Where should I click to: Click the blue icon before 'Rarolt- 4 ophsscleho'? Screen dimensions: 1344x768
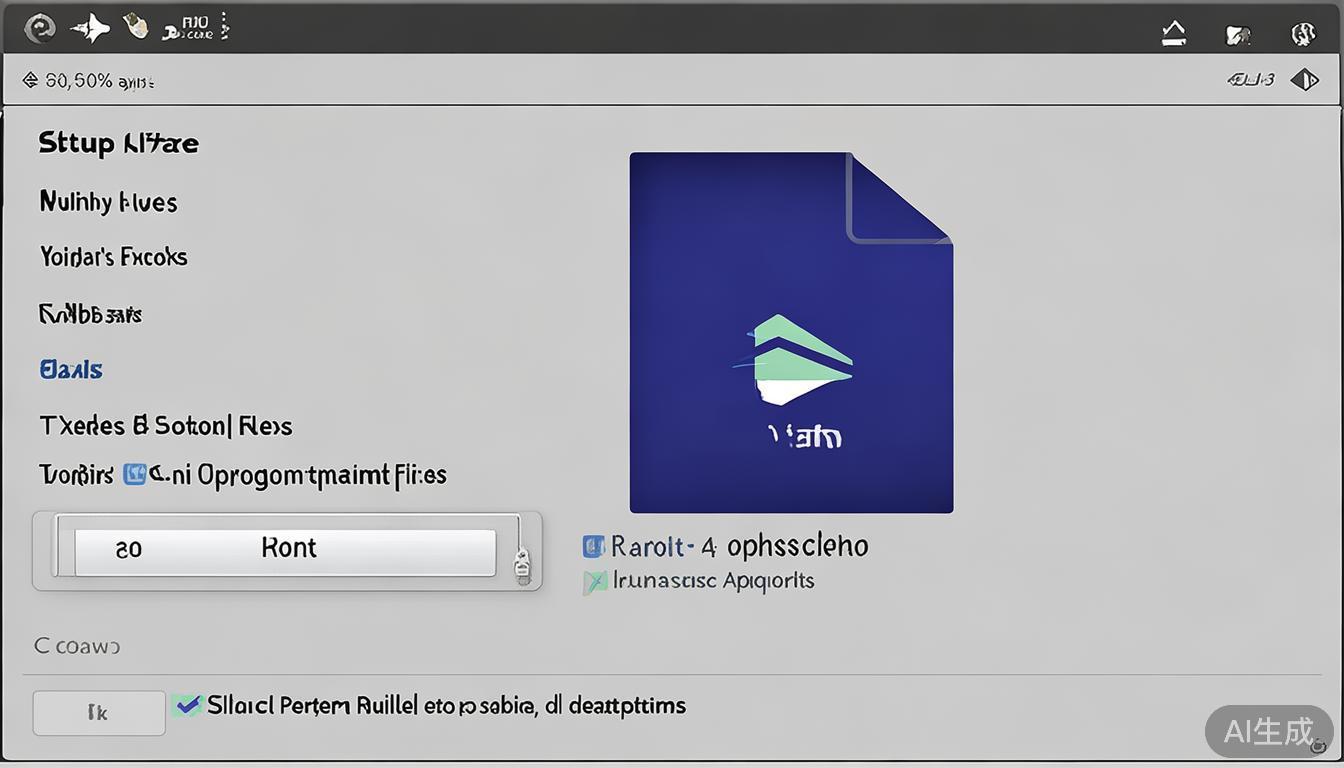[x=594, y=546]
